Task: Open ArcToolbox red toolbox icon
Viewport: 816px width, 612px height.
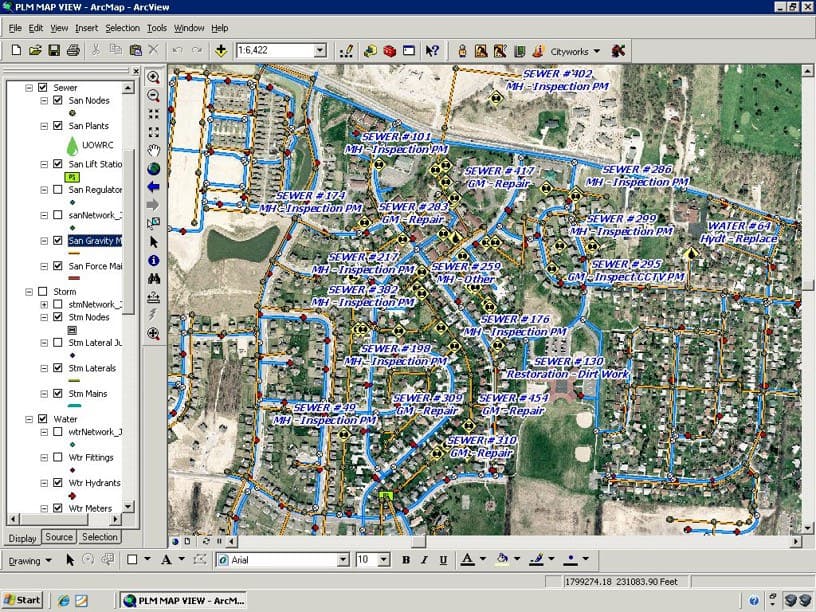Action: coord(389,50)
